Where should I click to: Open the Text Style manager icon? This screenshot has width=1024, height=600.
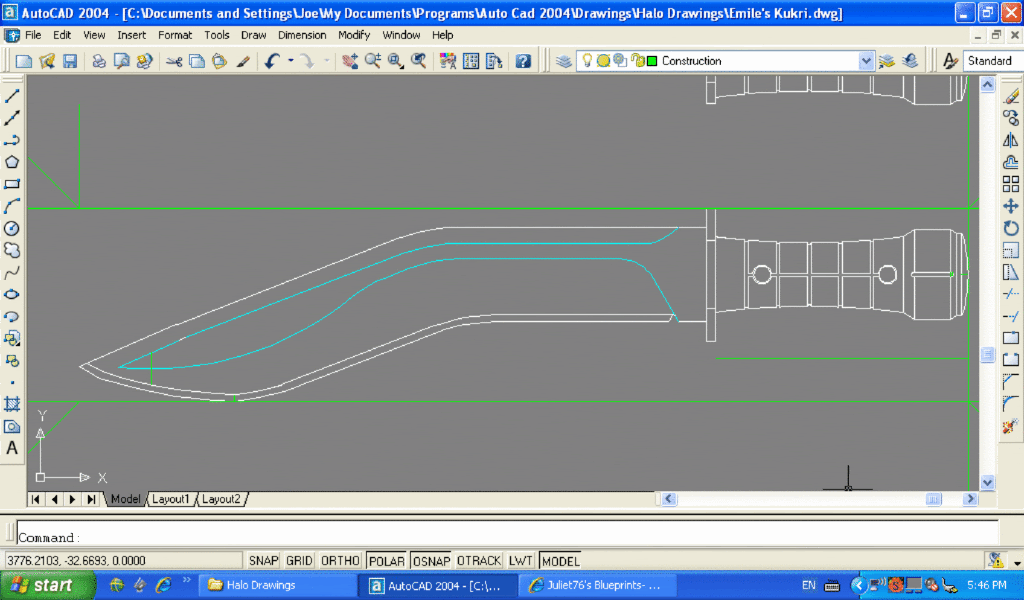pos(950,61)
